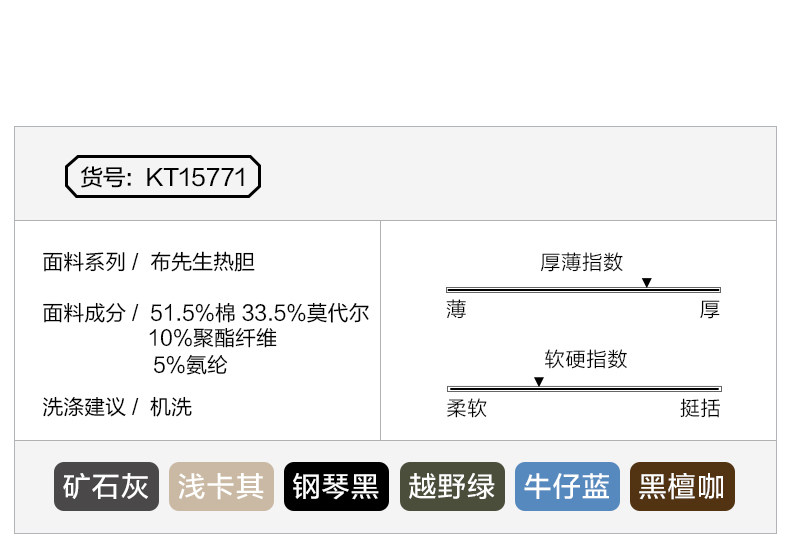Image resolution: width=790 pixels, height=546 pixels.
Task: Click the 软硬指数 triangle marker
Action: tap(539, 382)
